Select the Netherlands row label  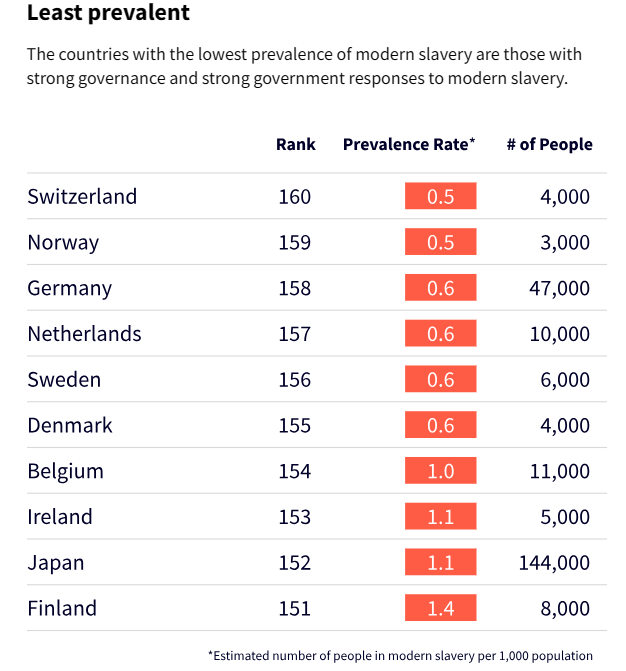tap(84, 334)
